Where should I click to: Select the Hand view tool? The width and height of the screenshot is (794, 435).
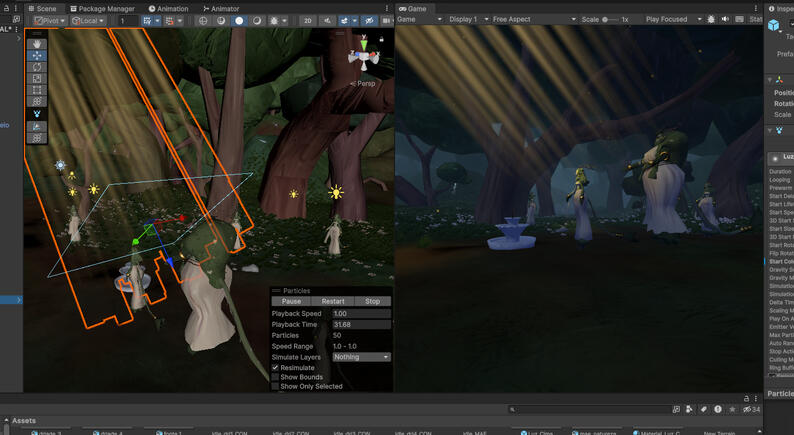[x=37, y=44]
